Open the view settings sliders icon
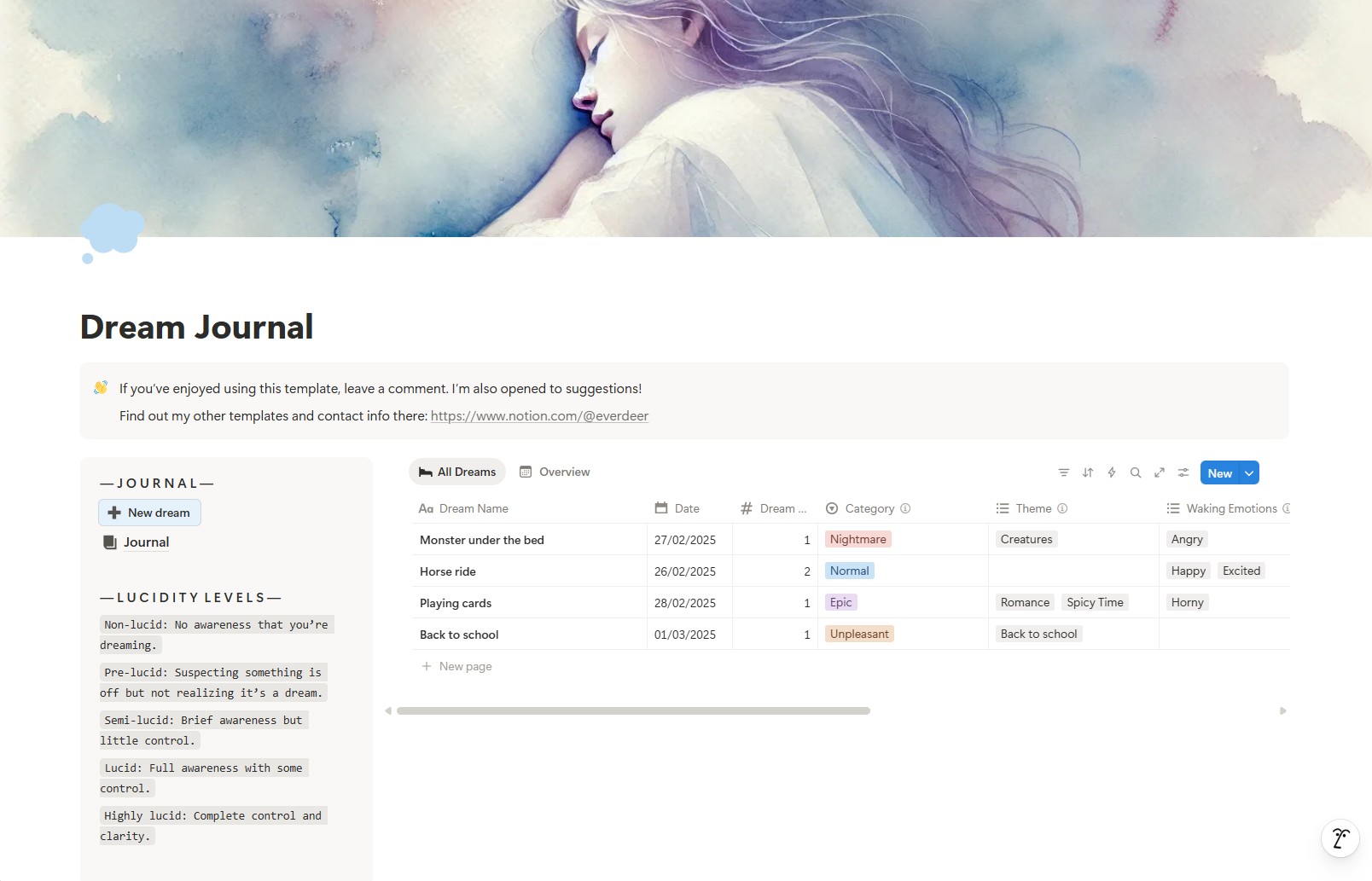The height and width of the screenshot is (881, 1372). click(x=1183, y=472)
